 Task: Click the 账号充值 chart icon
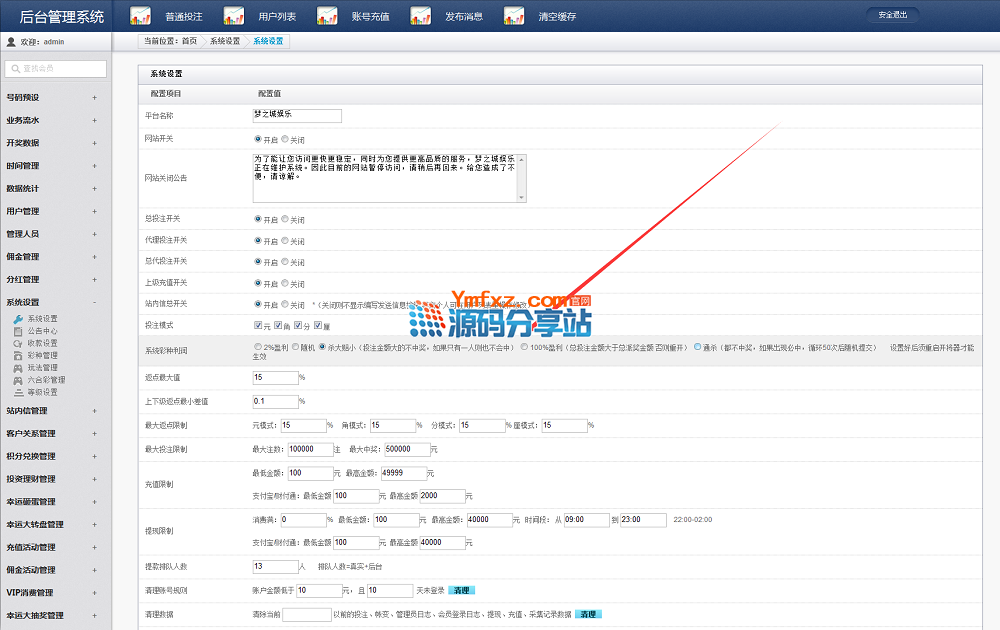(x=327, y=16)
